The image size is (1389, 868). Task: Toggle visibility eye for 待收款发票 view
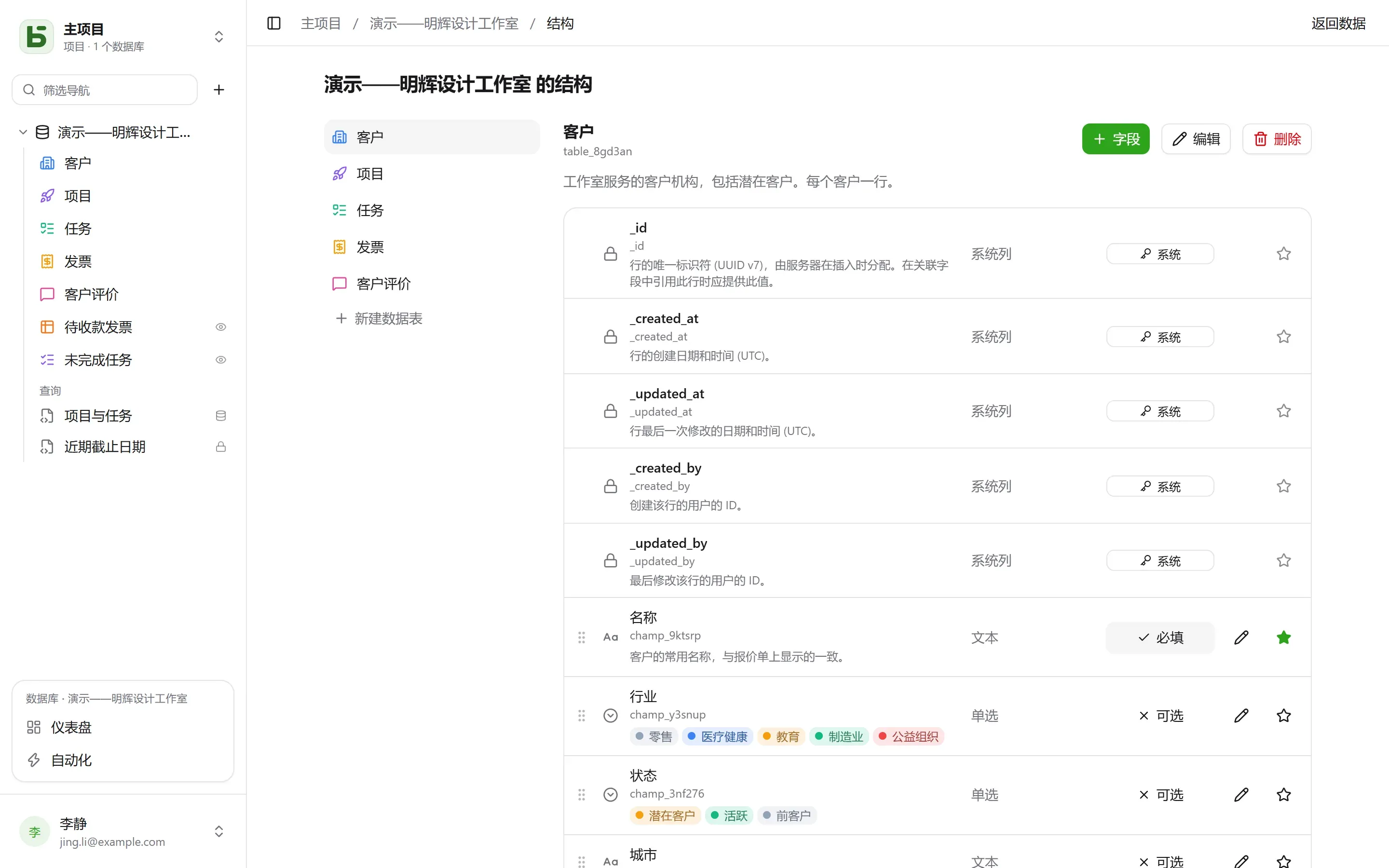[220, 327]
